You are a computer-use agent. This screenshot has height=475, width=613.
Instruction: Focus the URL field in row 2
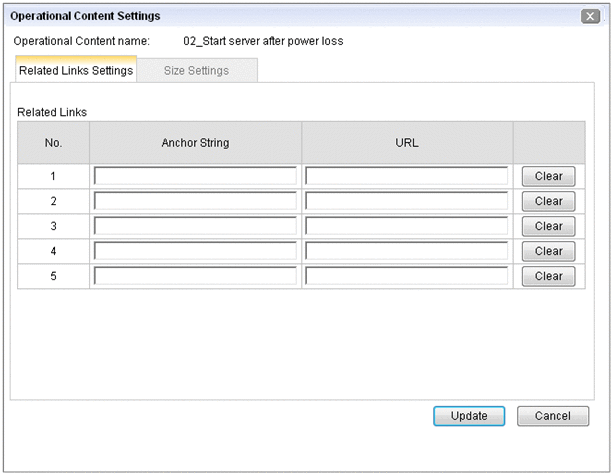[x=407, y=201]
